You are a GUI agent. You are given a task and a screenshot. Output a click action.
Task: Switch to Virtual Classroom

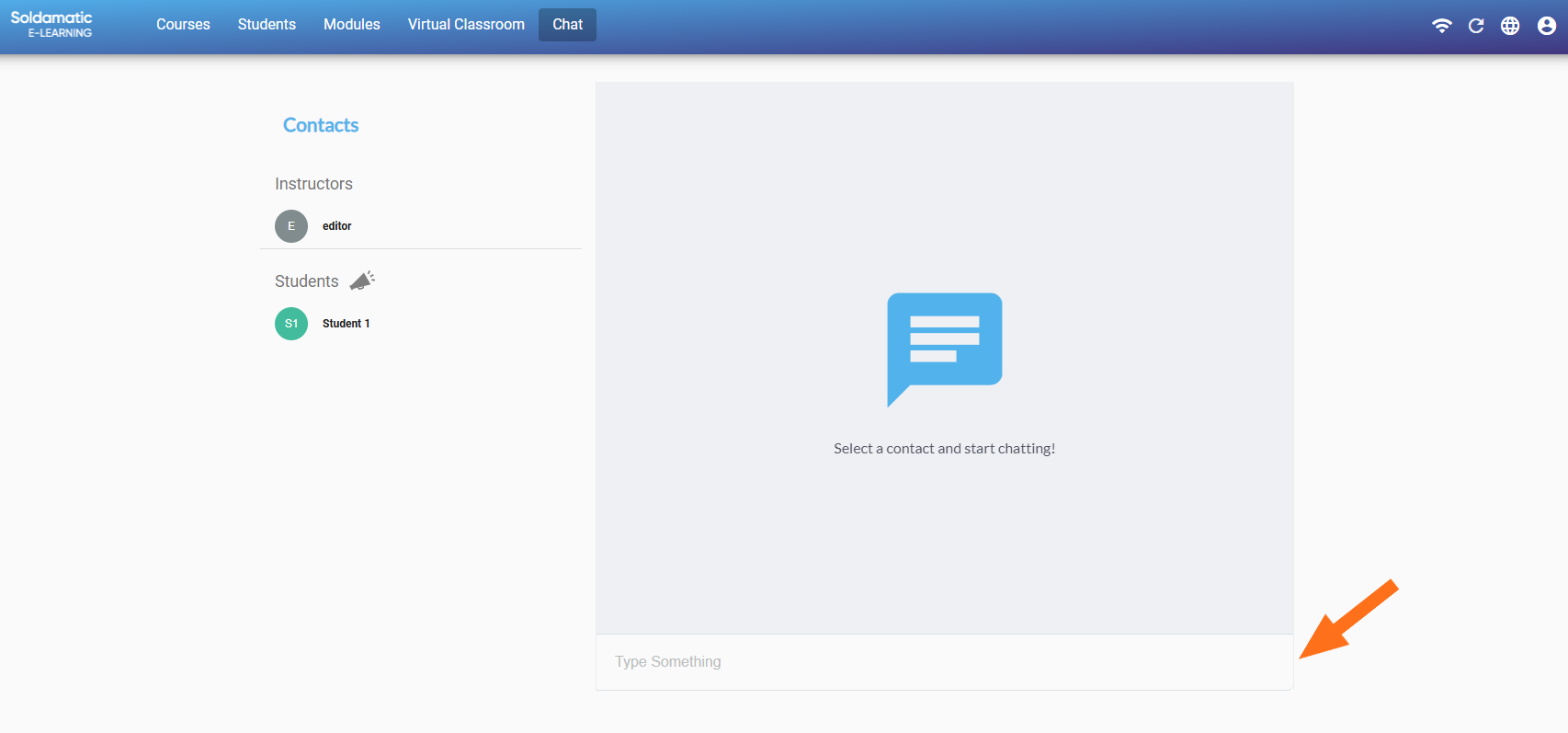[466, 25]
